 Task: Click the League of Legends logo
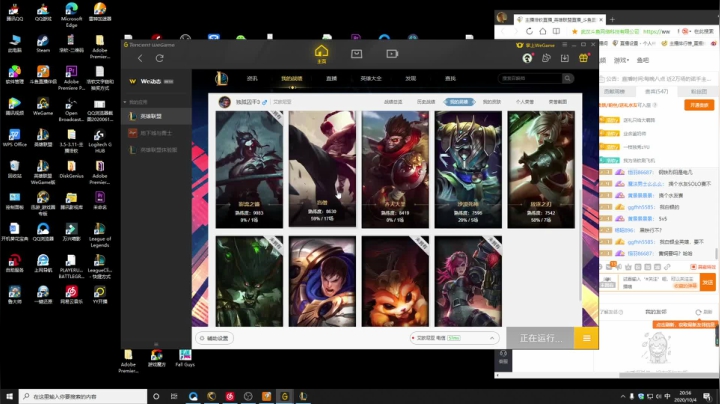[221, 79]
